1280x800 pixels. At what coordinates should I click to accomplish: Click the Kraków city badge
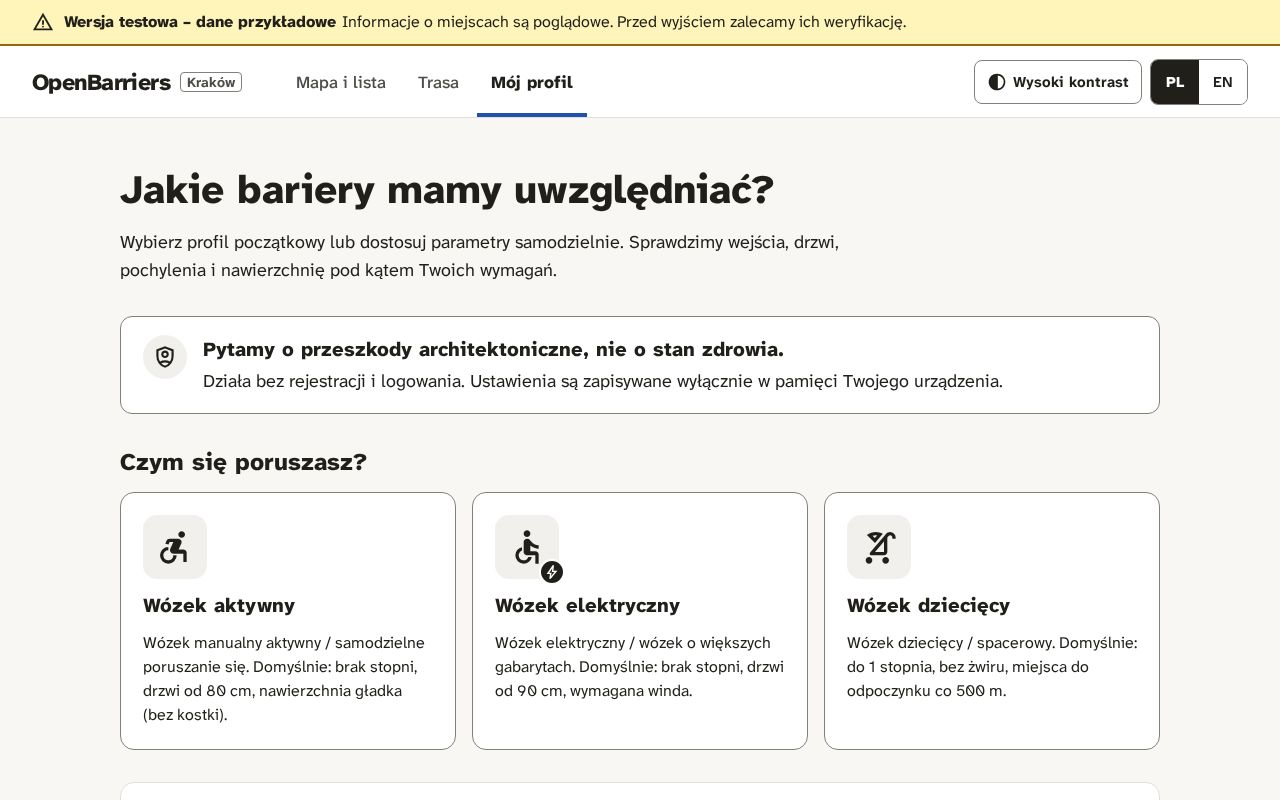click(x=211, y=82)
